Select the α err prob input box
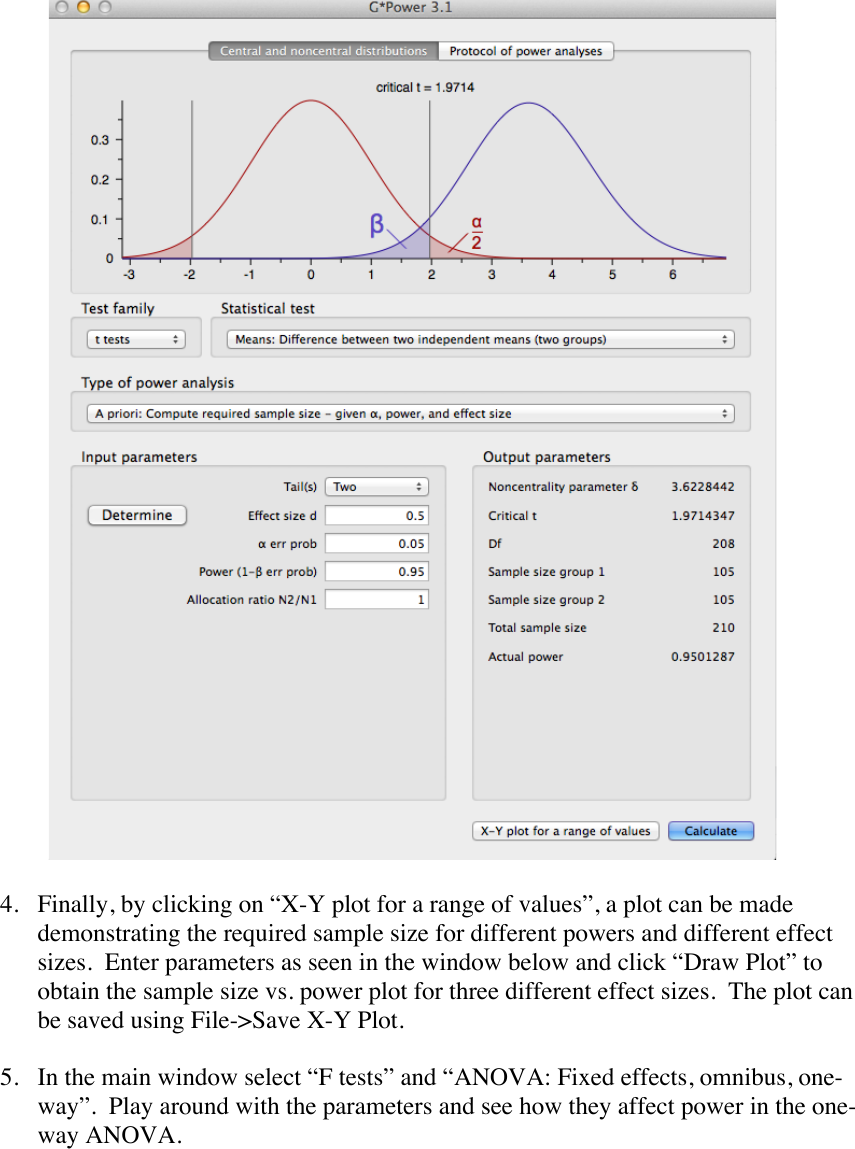 pos(376,544)
